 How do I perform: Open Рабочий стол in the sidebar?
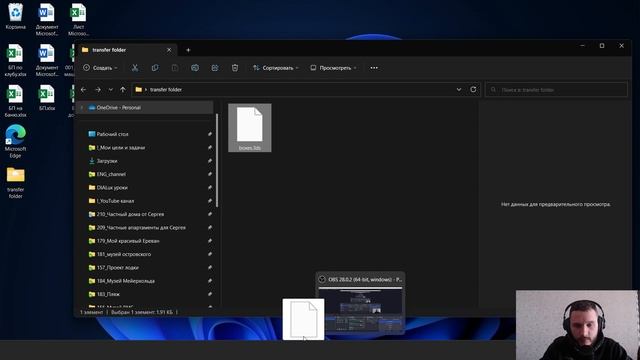[113, 134]
